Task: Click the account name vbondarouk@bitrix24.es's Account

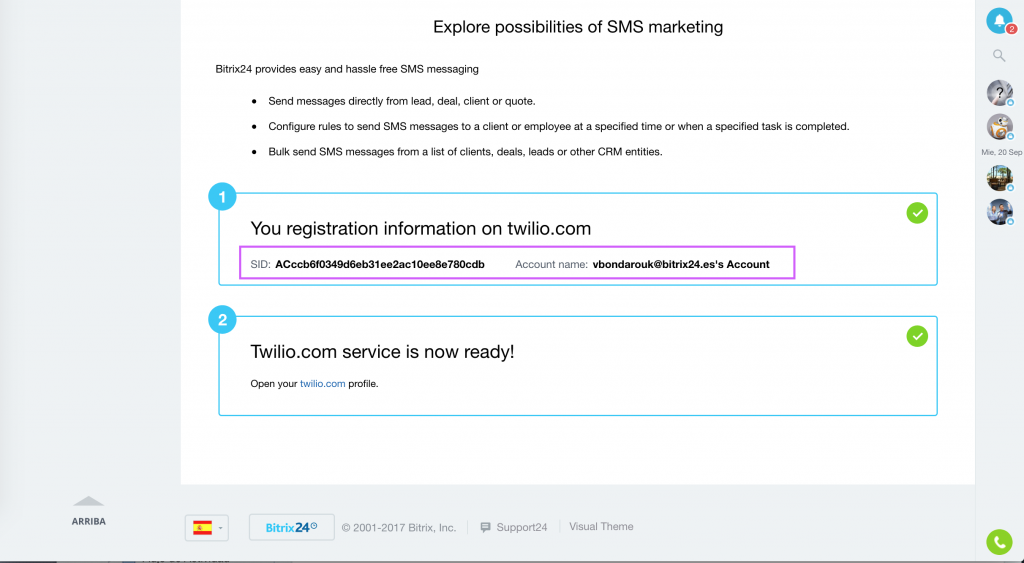Action: click(680, 265)
